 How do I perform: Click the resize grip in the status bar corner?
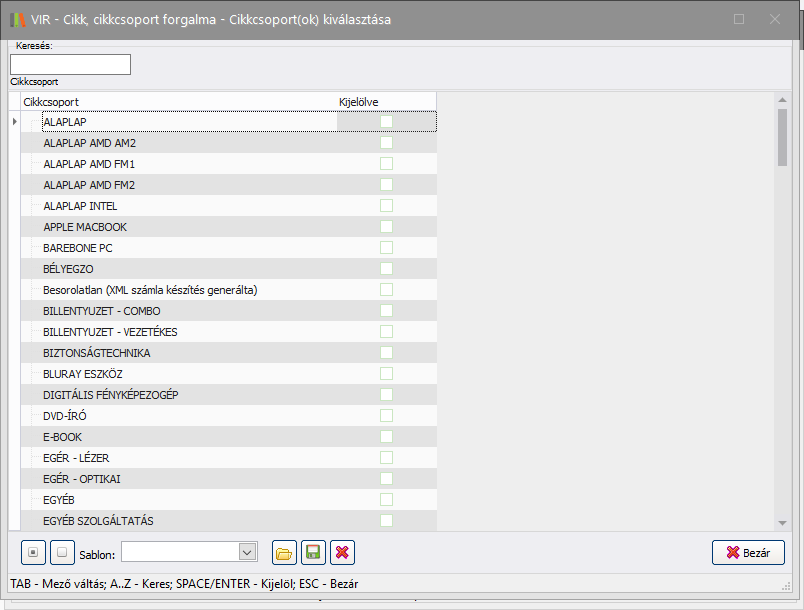pos(785,585)
